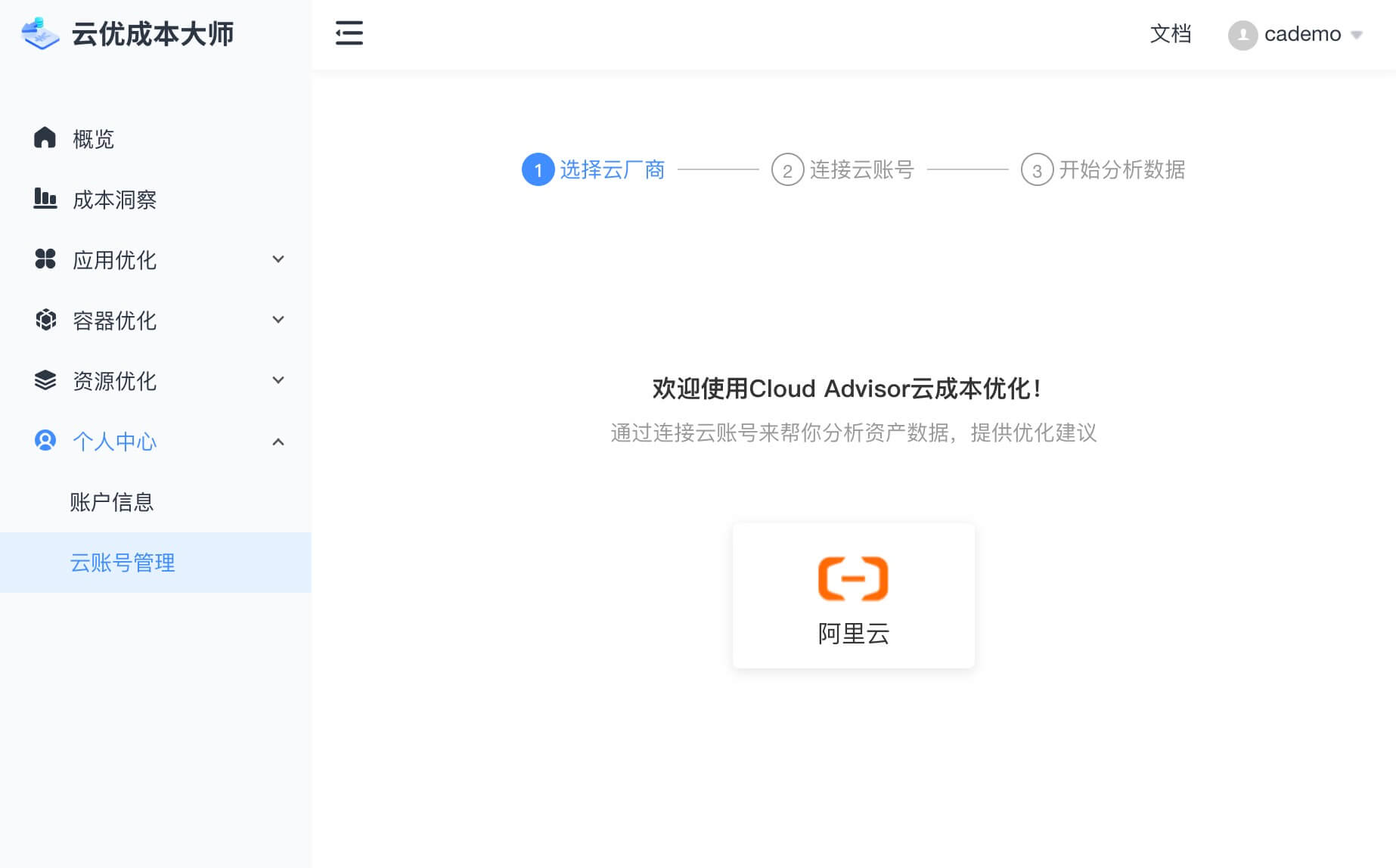Open the 文档 link
The width and height of the screenshot is (1396, 868).
tap(1171, 34)
